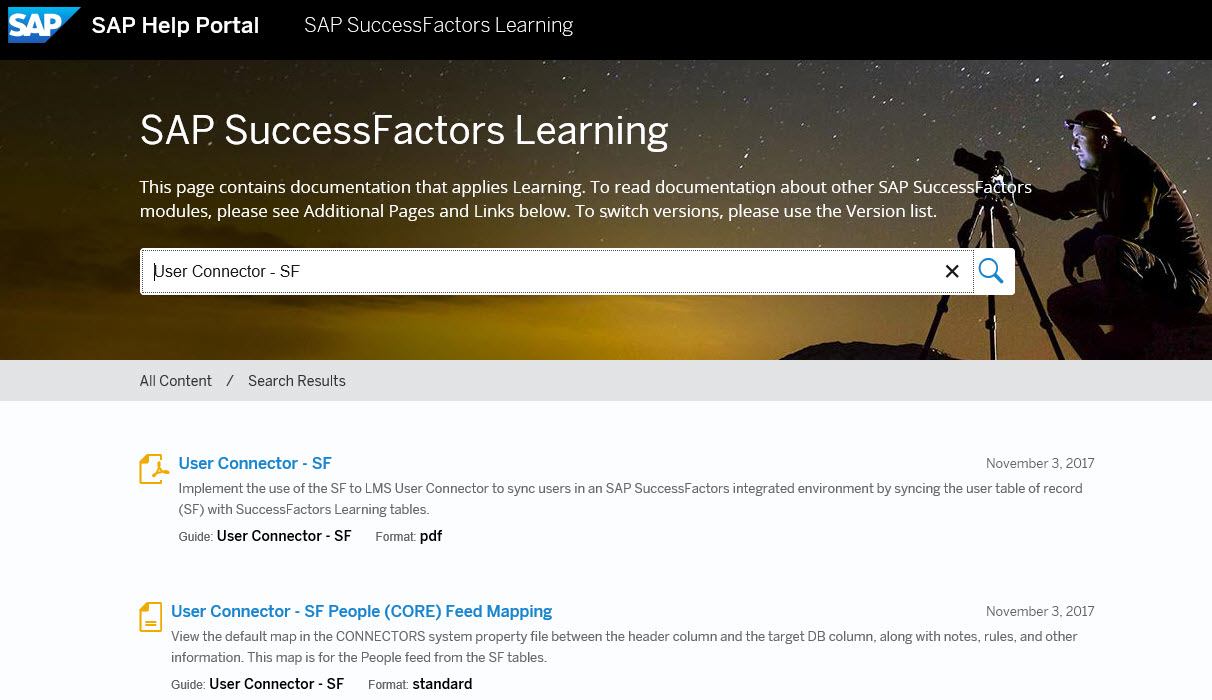Select Search Results breadcrumb item
1212x700 pixels.
pyautogui.click(x=297, y=381)
